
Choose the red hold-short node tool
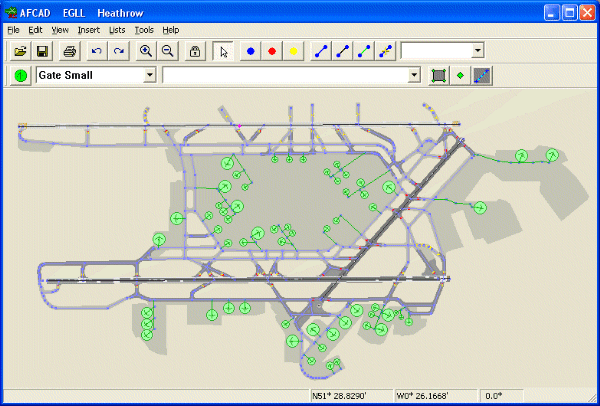click(x=272, y=51)
